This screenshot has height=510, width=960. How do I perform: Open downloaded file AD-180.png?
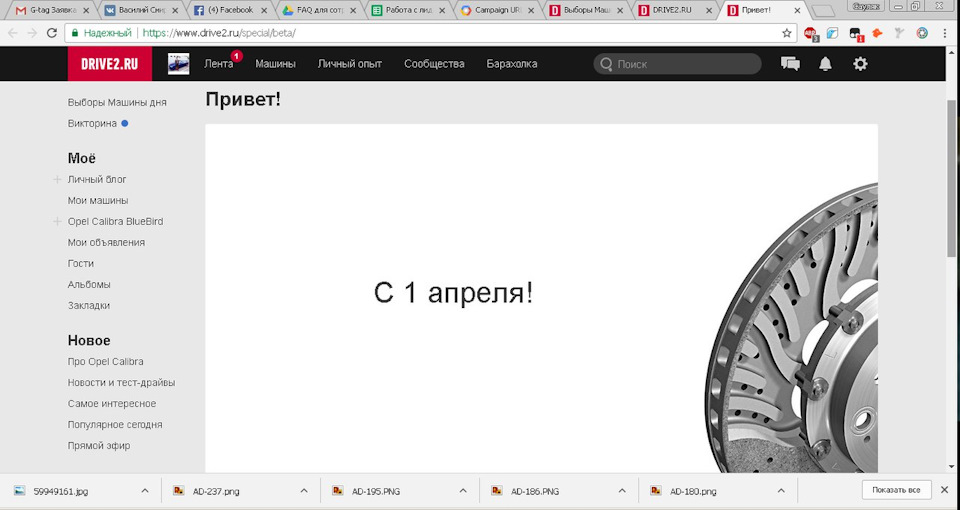point(693,491)
